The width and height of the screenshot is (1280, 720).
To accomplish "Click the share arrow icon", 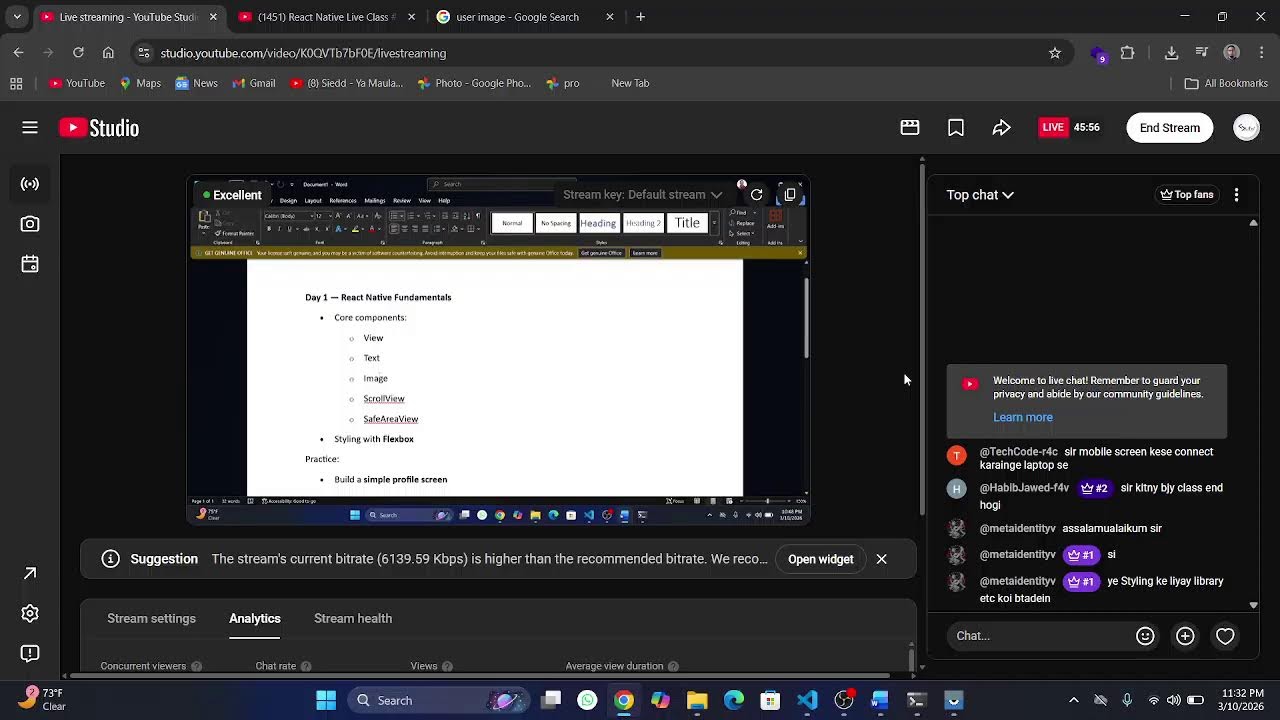I will coord(1001,127).
